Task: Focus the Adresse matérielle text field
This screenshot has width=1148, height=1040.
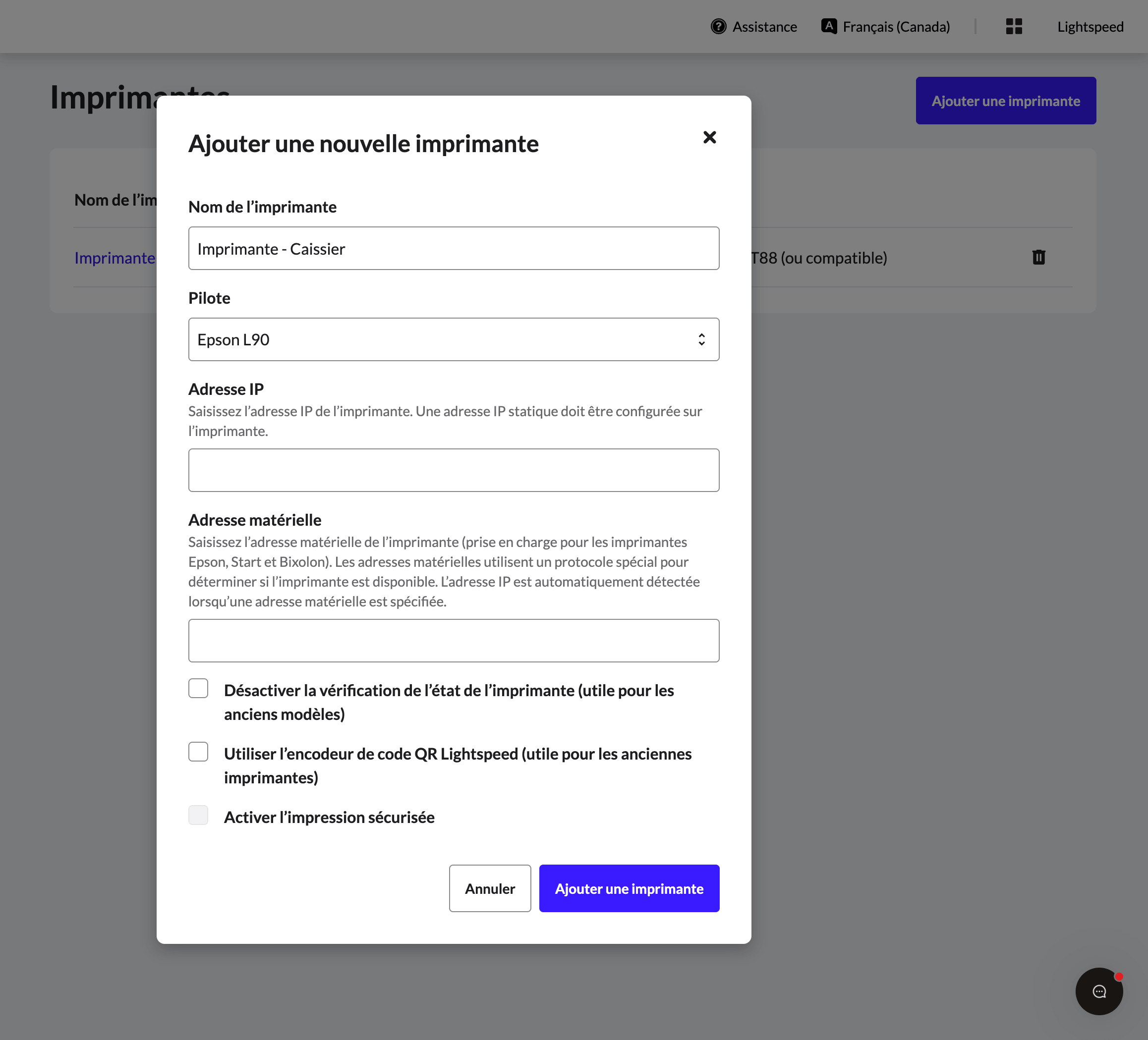Action: point(454,640)
